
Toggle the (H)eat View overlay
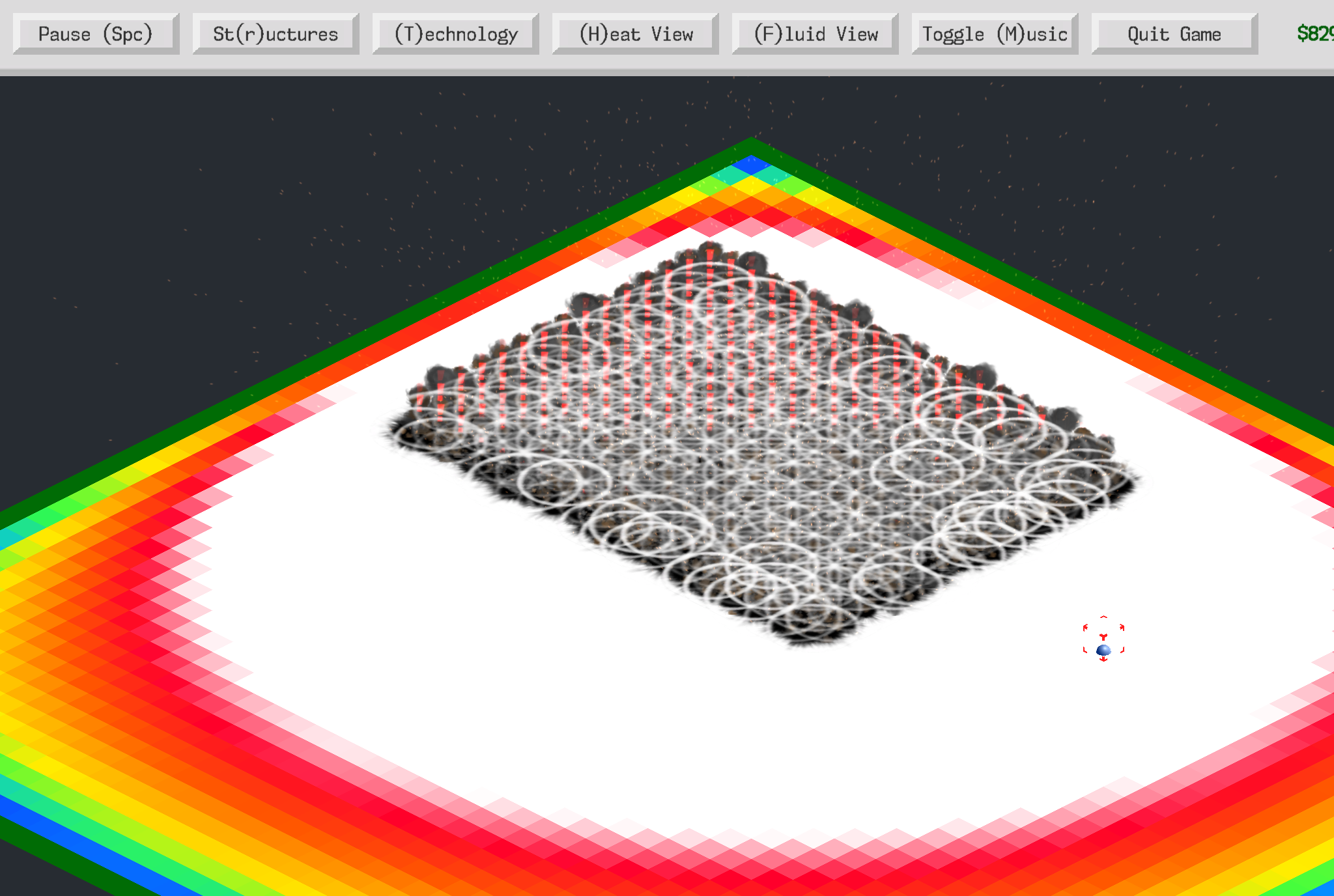tap(635, 34)
